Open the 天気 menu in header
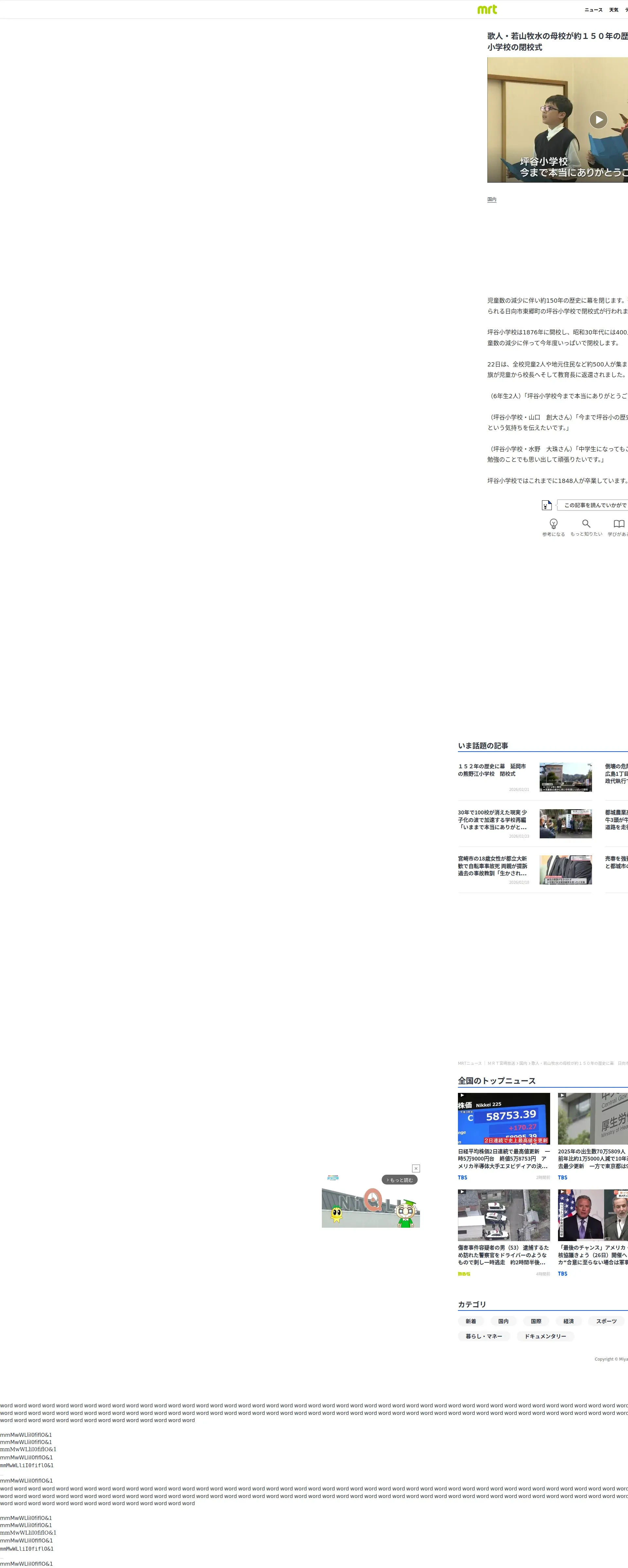Viewport: 628px width, 1568px height. (613, 10)
